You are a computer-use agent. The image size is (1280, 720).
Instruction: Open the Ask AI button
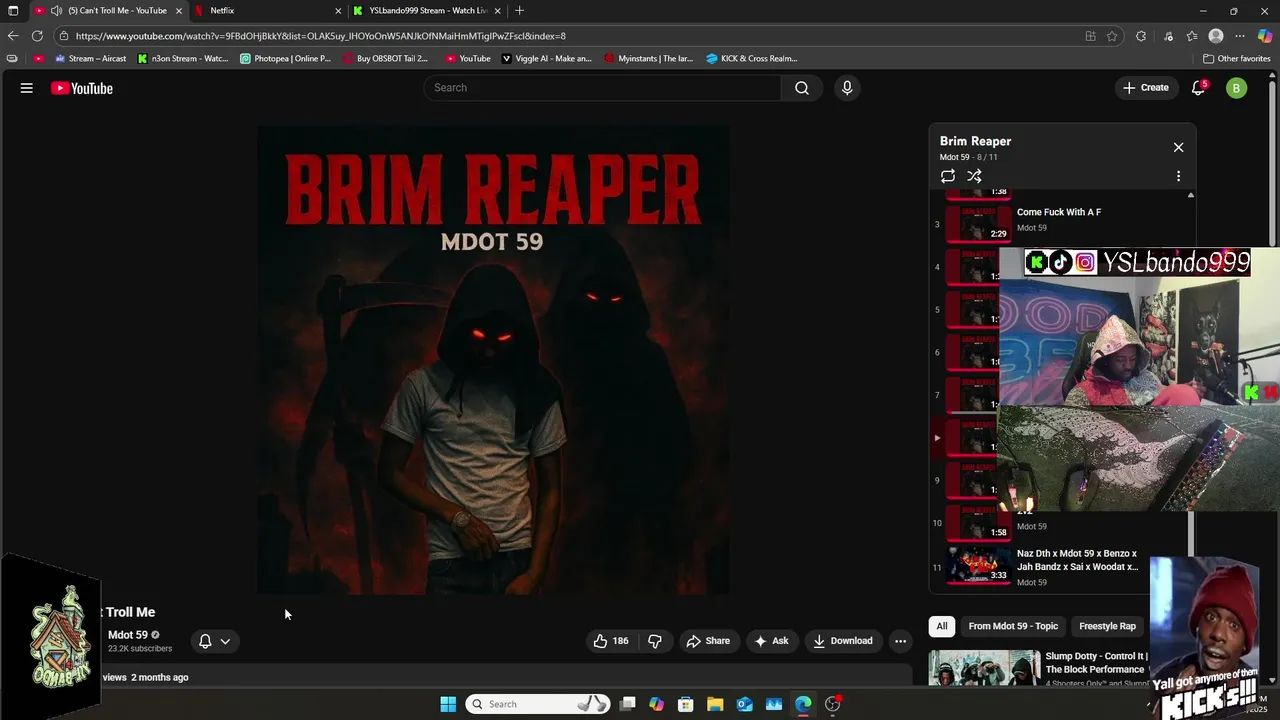click(x=771, y=641)
